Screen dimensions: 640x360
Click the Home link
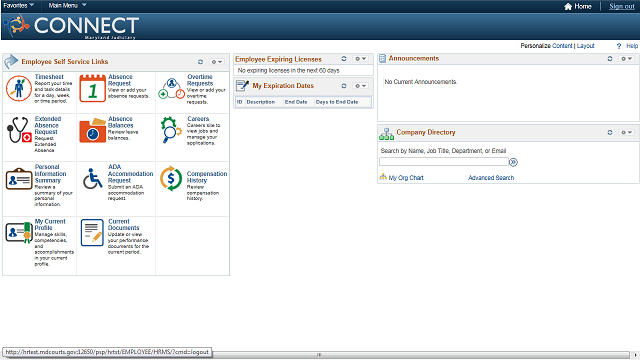[x=583, y=6]
